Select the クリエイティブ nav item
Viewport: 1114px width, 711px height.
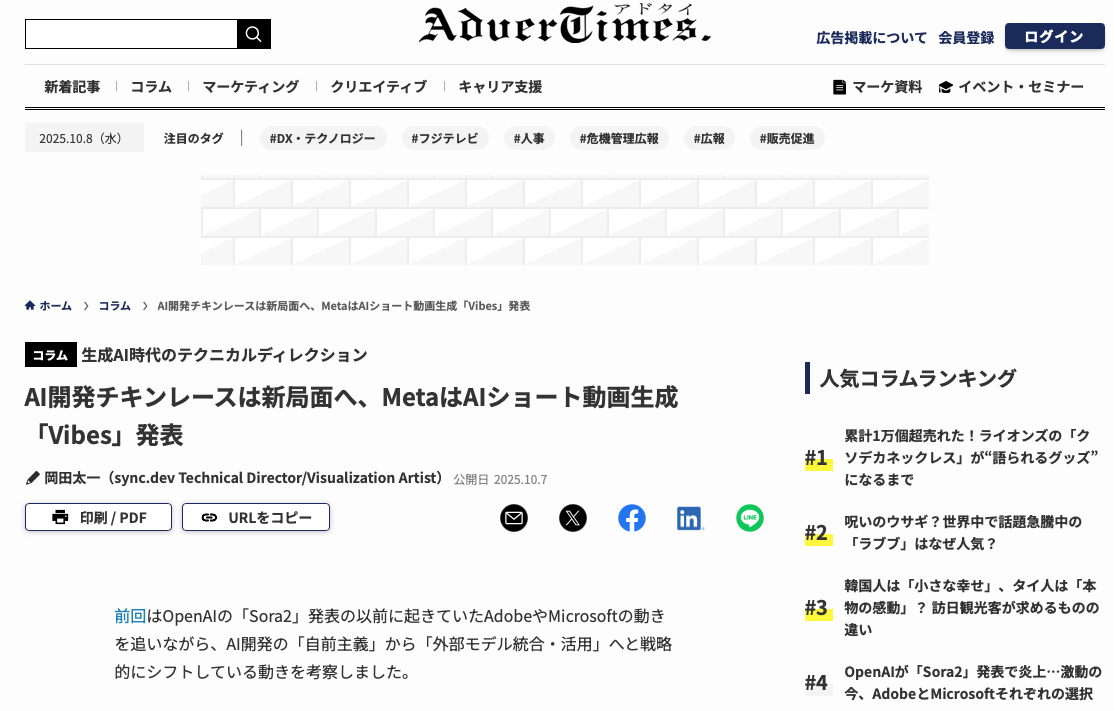pyautogui.click(x=378, y=87)
